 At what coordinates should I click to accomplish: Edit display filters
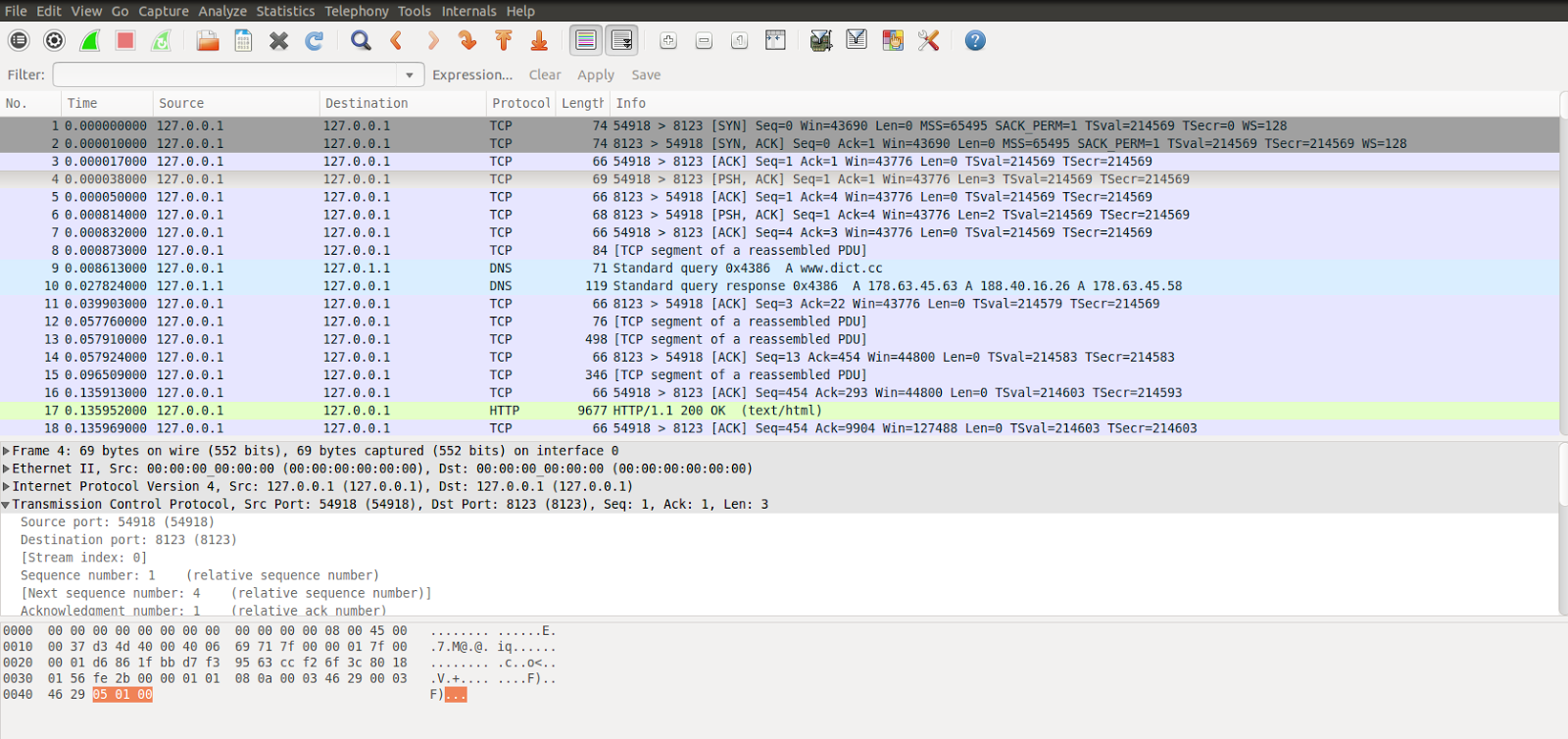click(857, 40)
